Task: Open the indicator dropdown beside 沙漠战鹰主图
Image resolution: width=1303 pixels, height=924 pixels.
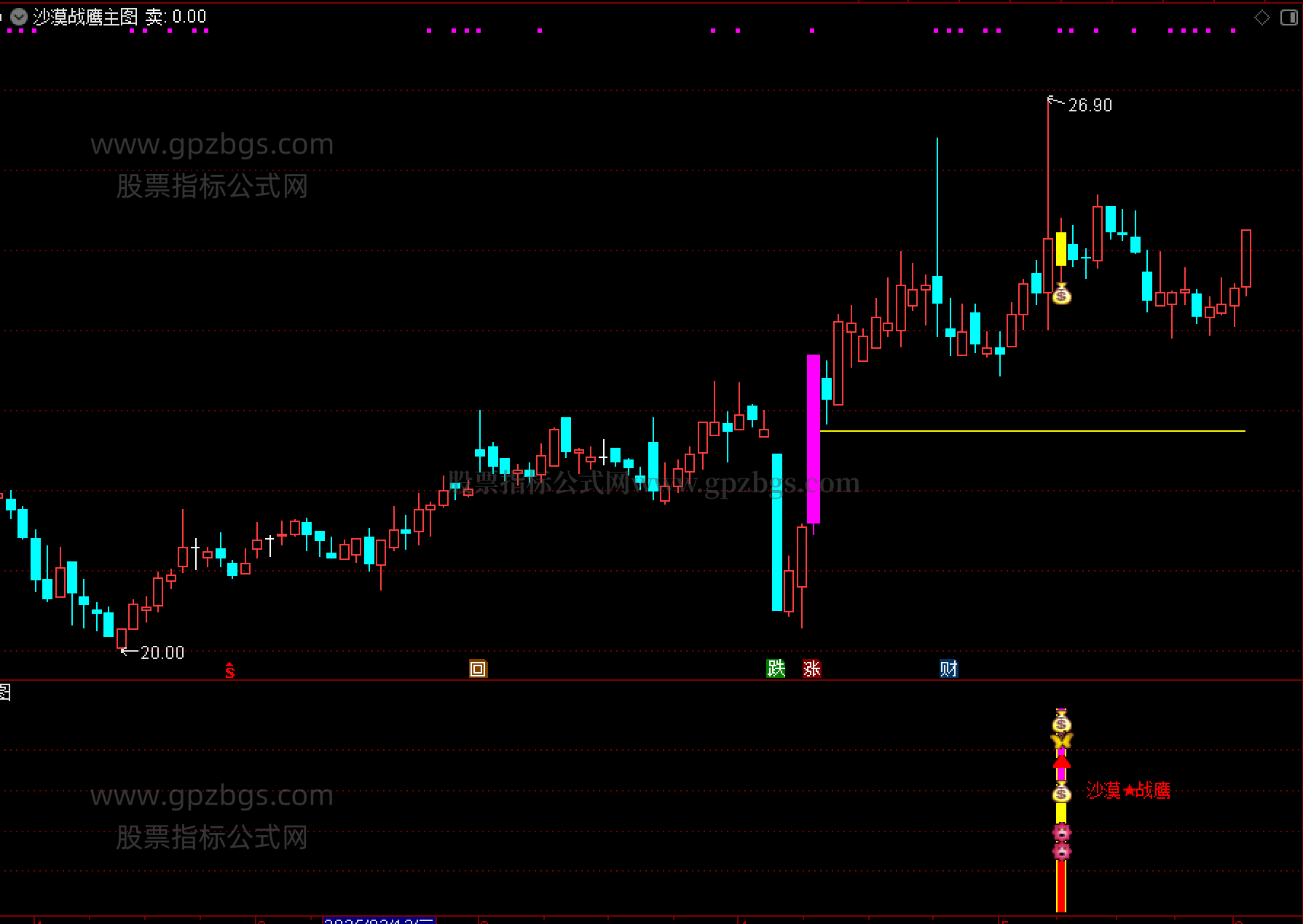Action: [19, 16]
